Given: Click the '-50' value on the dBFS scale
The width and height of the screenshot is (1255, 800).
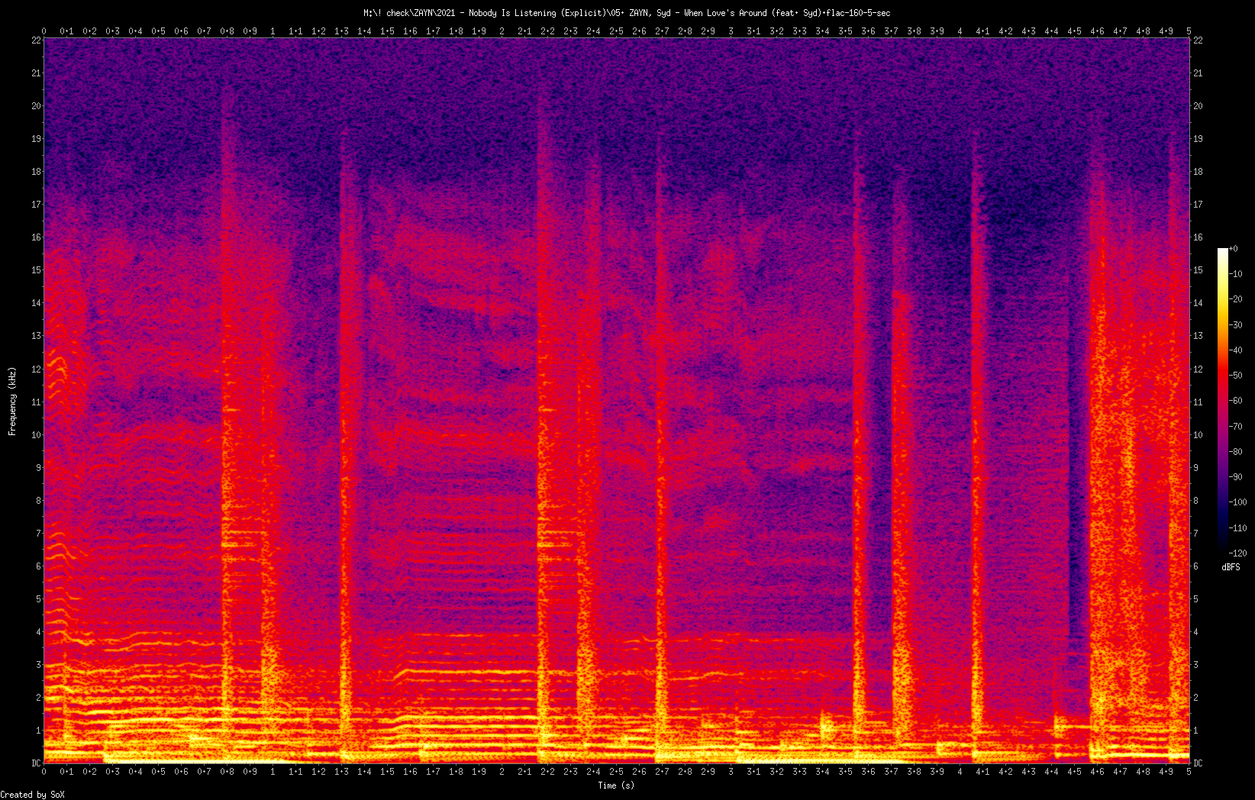Looking at the screenshot, I should (x=1236, y=375).
